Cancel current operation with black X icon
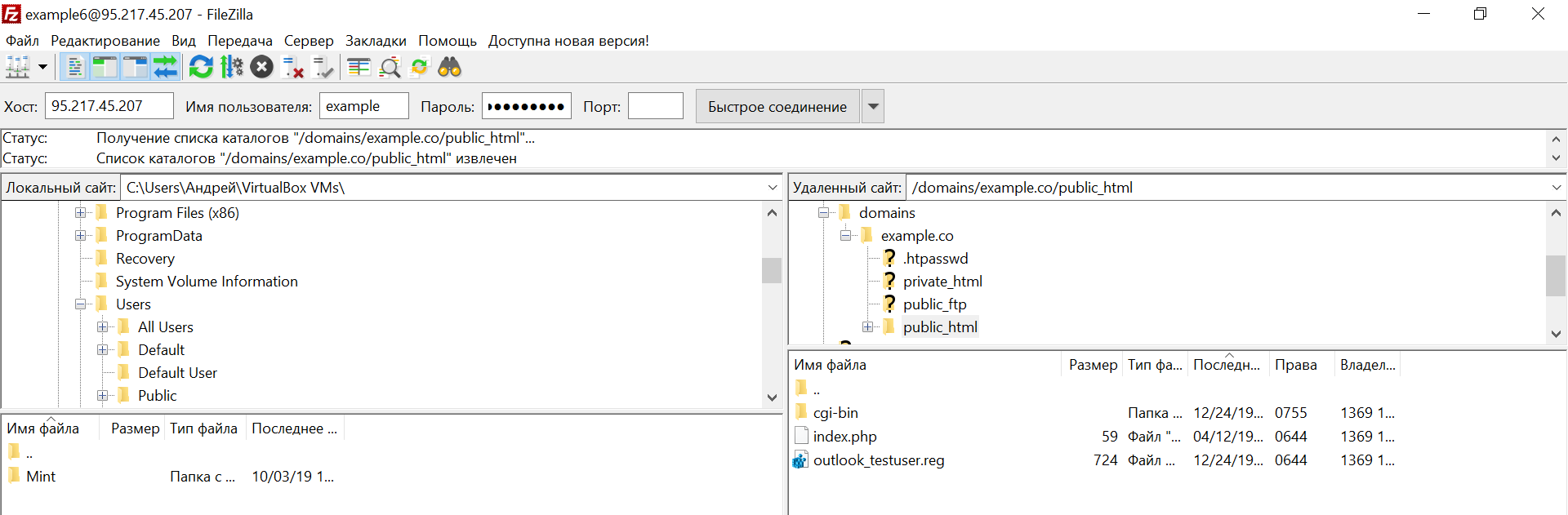1568x515 pixels. pyautogui.click(x=261, y=67)
